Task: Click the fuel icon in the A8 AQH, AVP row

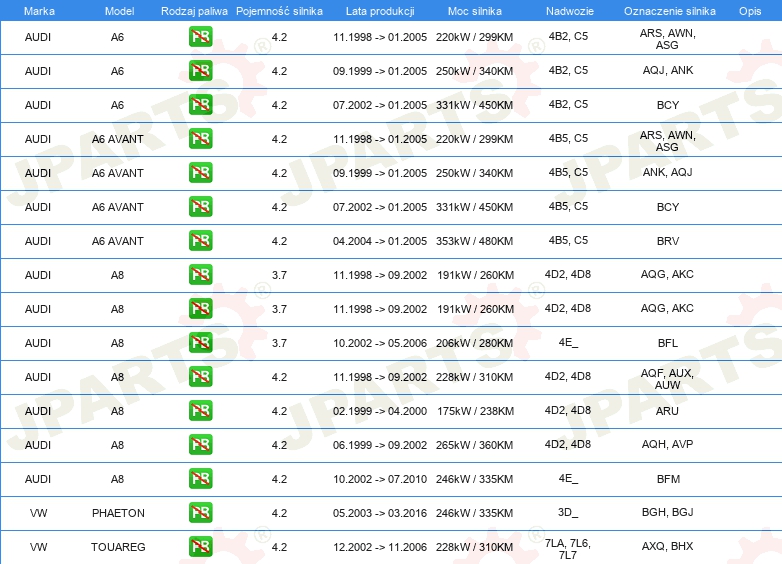Action: tap(200, 444)
